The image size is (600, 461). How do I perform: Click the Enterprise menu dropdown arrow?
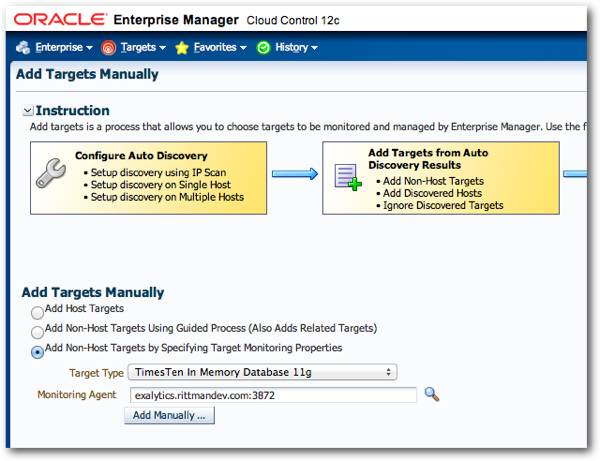[x=89, y=48]
